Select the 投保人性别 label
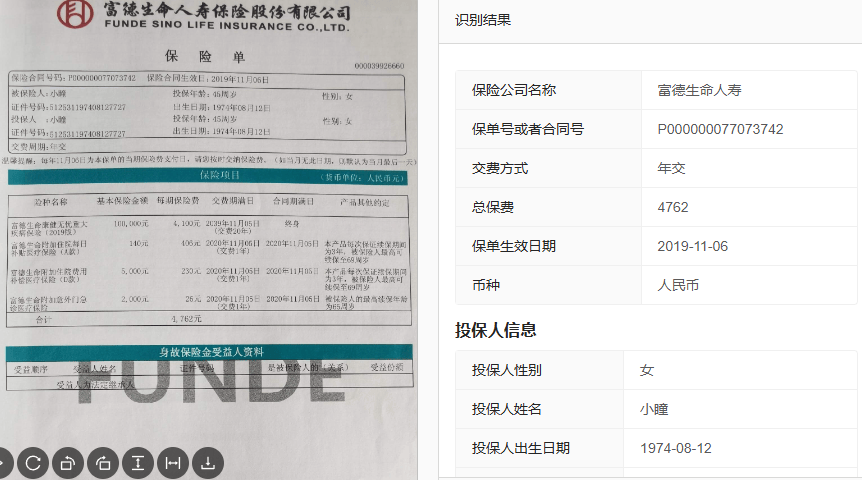862x480 pixels. (x=506, y=370)
